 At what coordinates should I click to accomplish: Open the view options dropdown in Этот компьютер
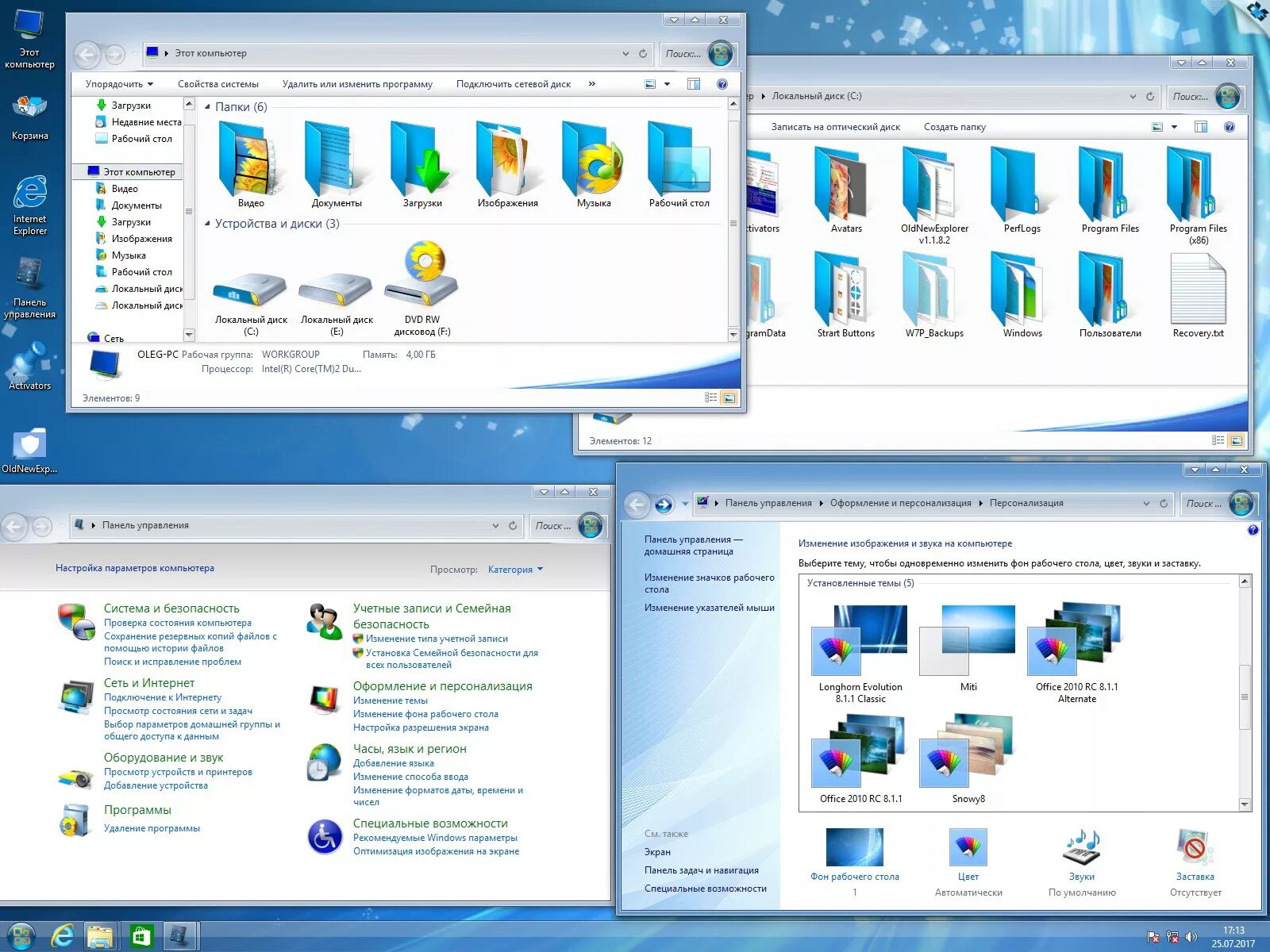[x=668, y=84]
